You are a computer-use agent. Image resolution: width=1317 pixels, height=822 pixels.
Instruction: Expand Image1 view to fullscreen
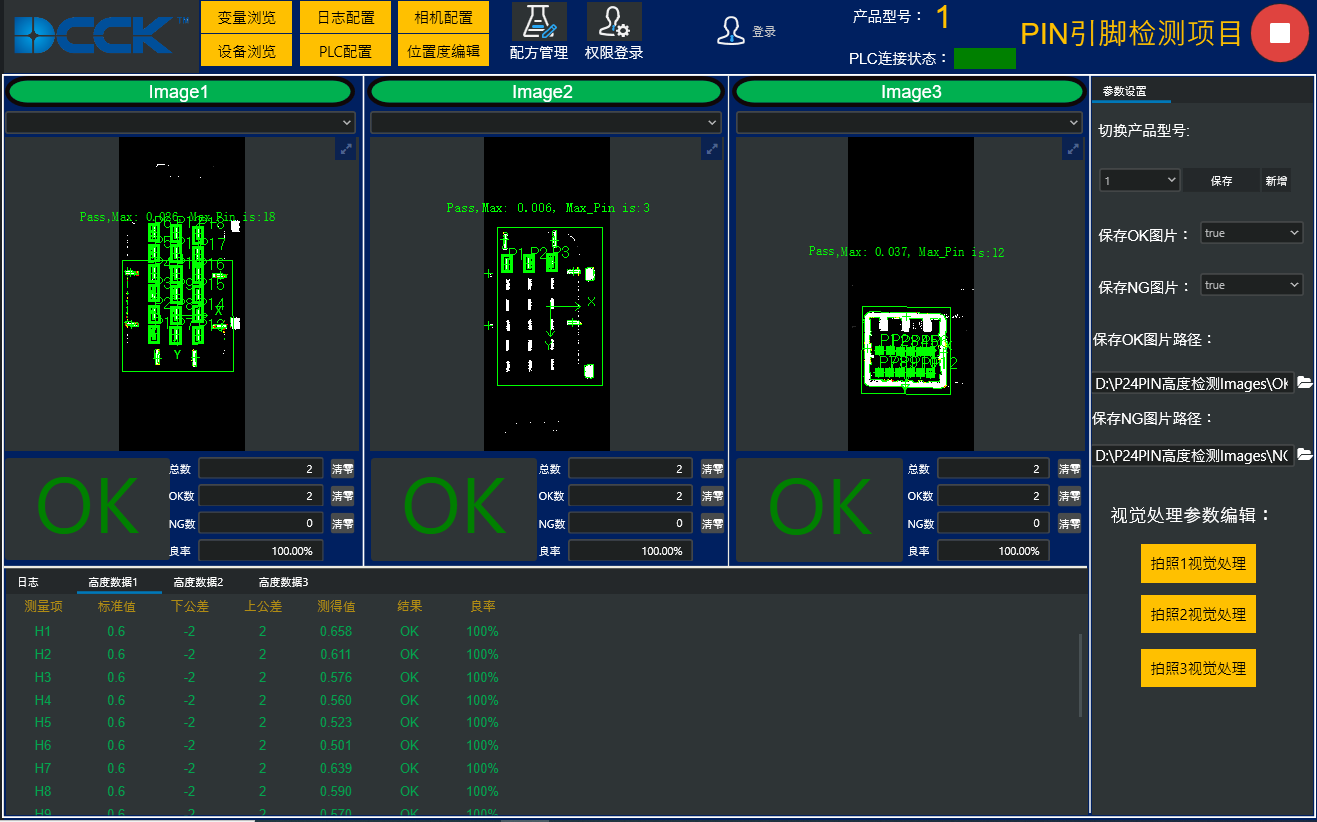345,148
